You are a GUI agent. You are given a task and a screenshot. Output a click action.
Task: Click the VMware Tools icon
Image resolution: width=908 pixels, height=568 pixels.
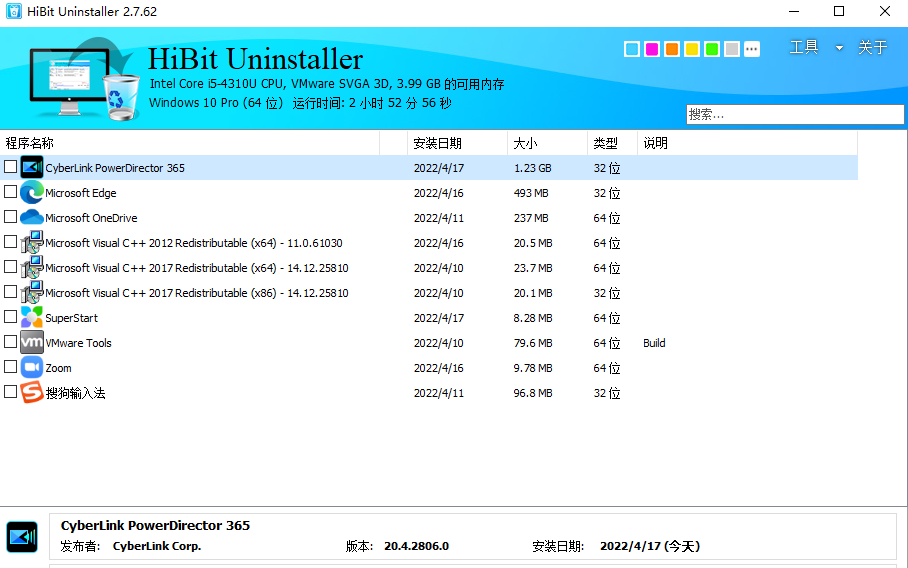click(x=32, y=342)
